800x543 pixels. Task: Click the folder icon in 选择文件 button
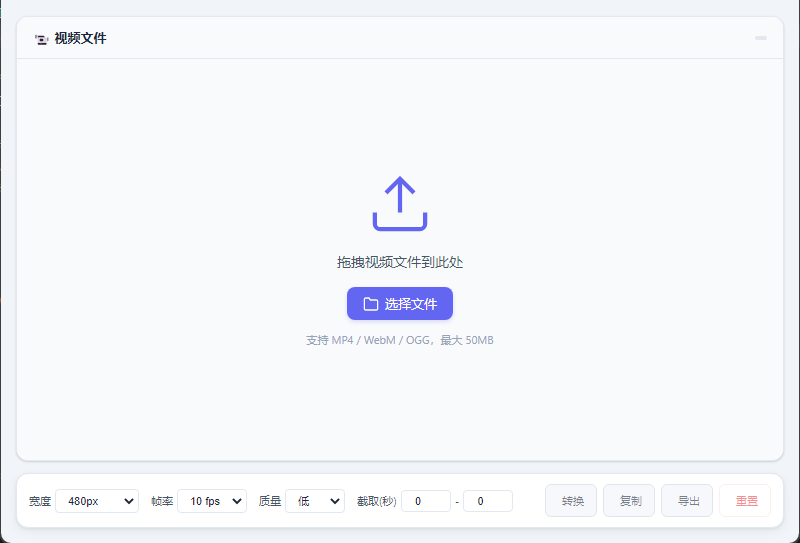370,304
